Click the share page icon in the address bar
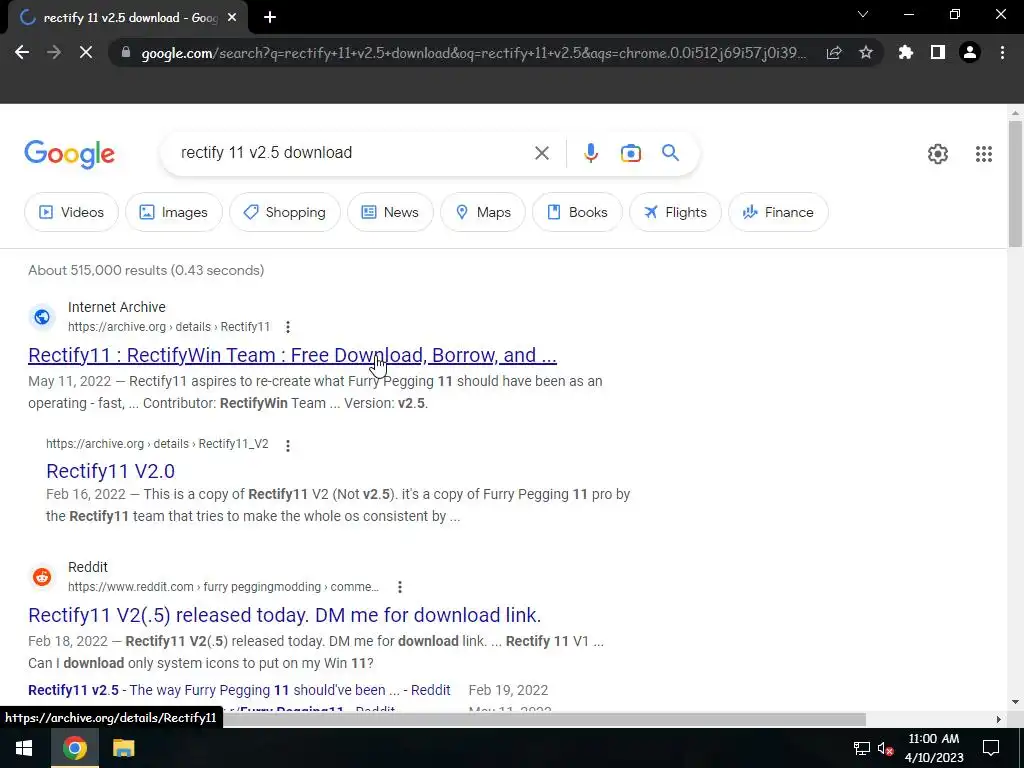Screen dimensions: 1024x768 (x=834, y=53)
